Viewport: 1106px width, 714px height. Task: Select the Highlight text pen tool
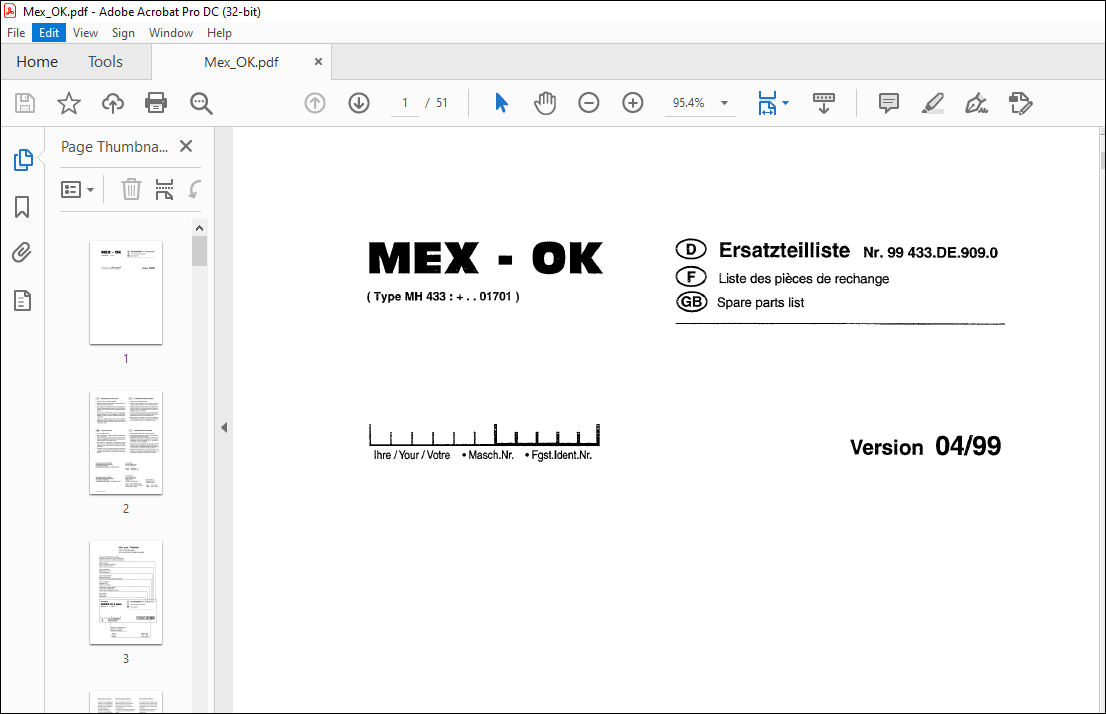(x=932, y=103)
